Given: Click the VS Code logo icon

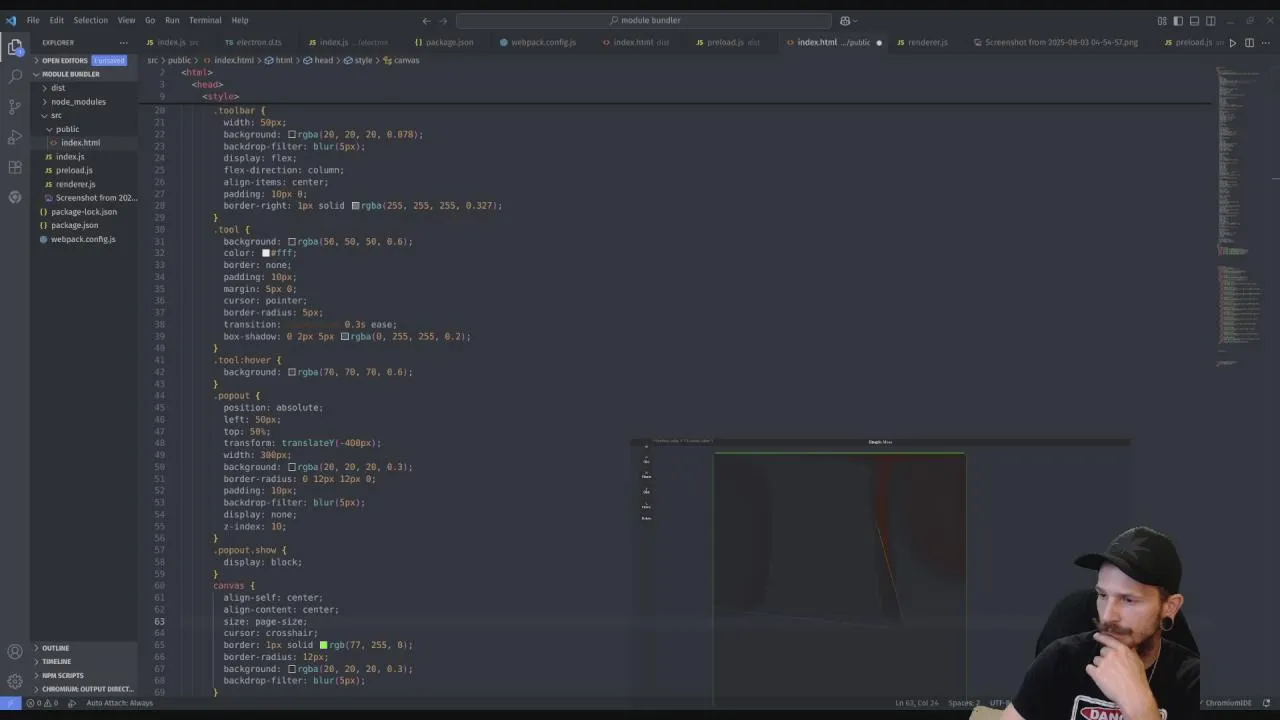Looking at the screenshot, I should (11, 20).
